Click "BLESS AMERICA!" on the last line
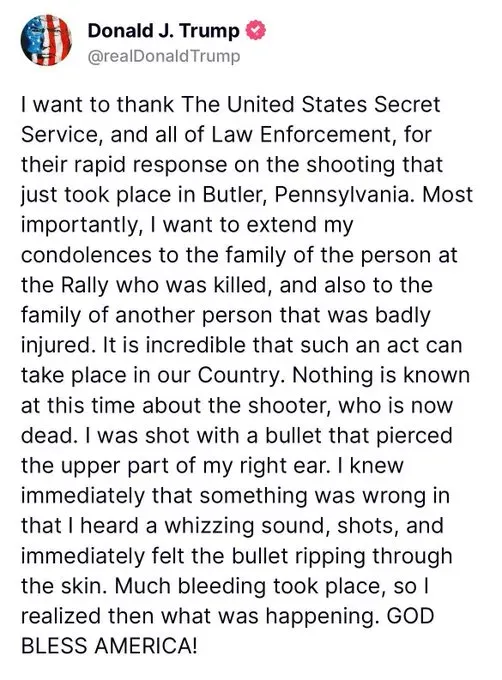The height and width of the screenshot is (680, 502). point(109,646)
